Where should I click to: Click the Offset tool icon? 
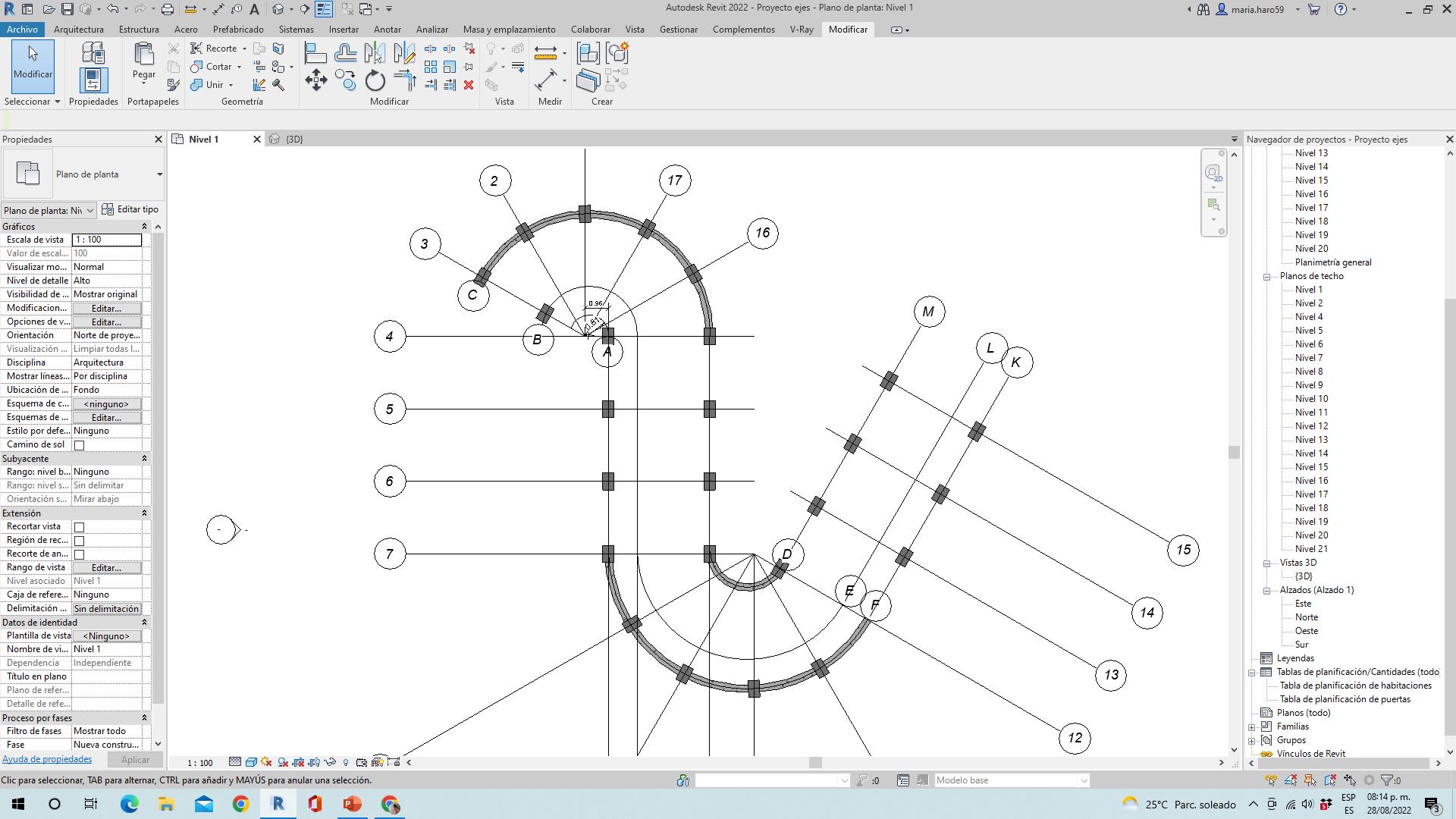pos(345,53)
